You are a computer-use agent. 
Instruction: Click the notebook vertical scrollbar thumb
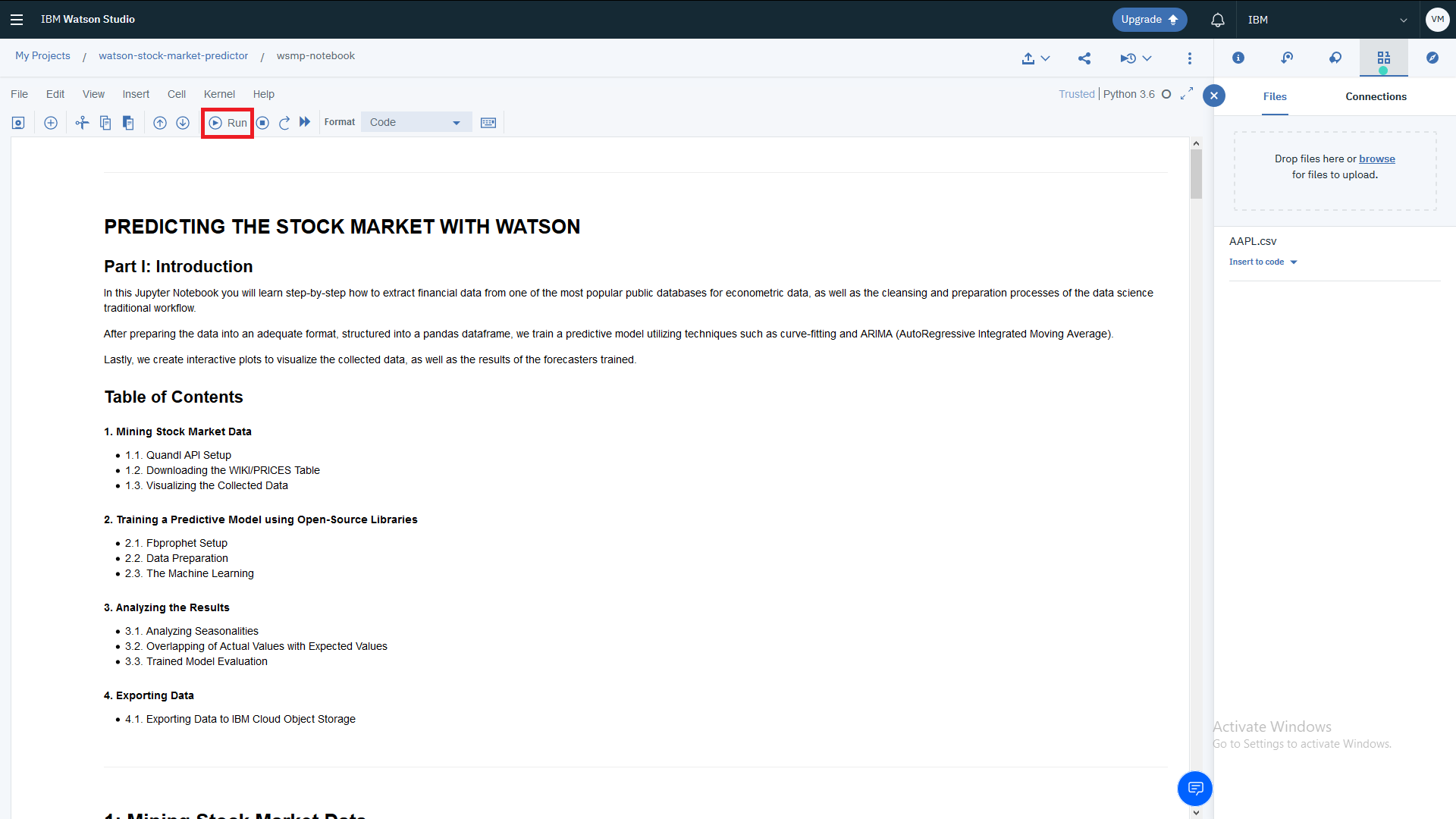(x=1196, y=174)
